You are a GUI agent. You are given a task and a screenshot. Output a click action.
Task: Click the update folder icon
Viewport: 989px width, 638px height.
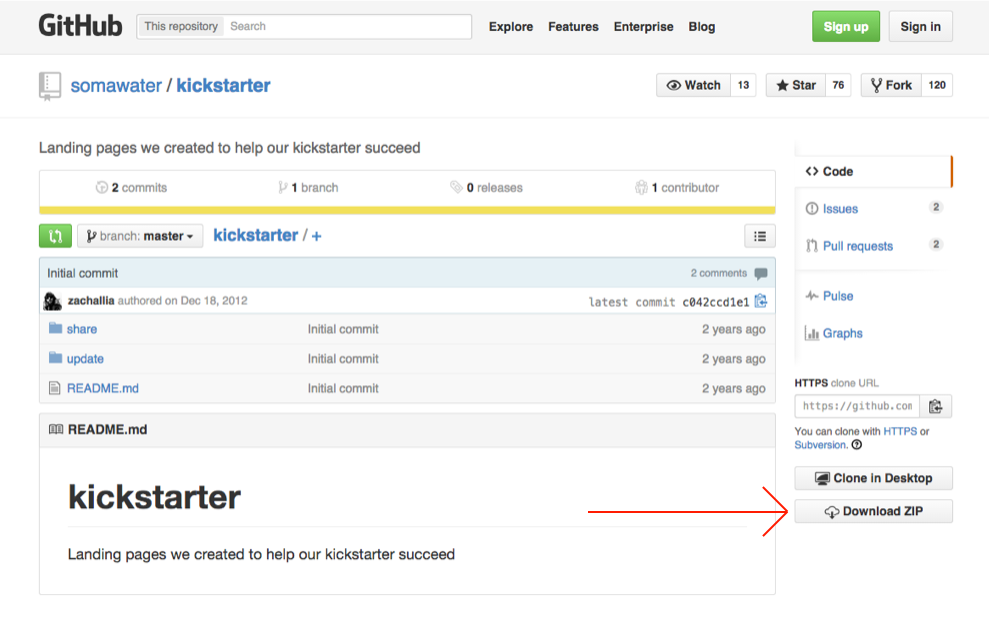(x=56, y=357)
